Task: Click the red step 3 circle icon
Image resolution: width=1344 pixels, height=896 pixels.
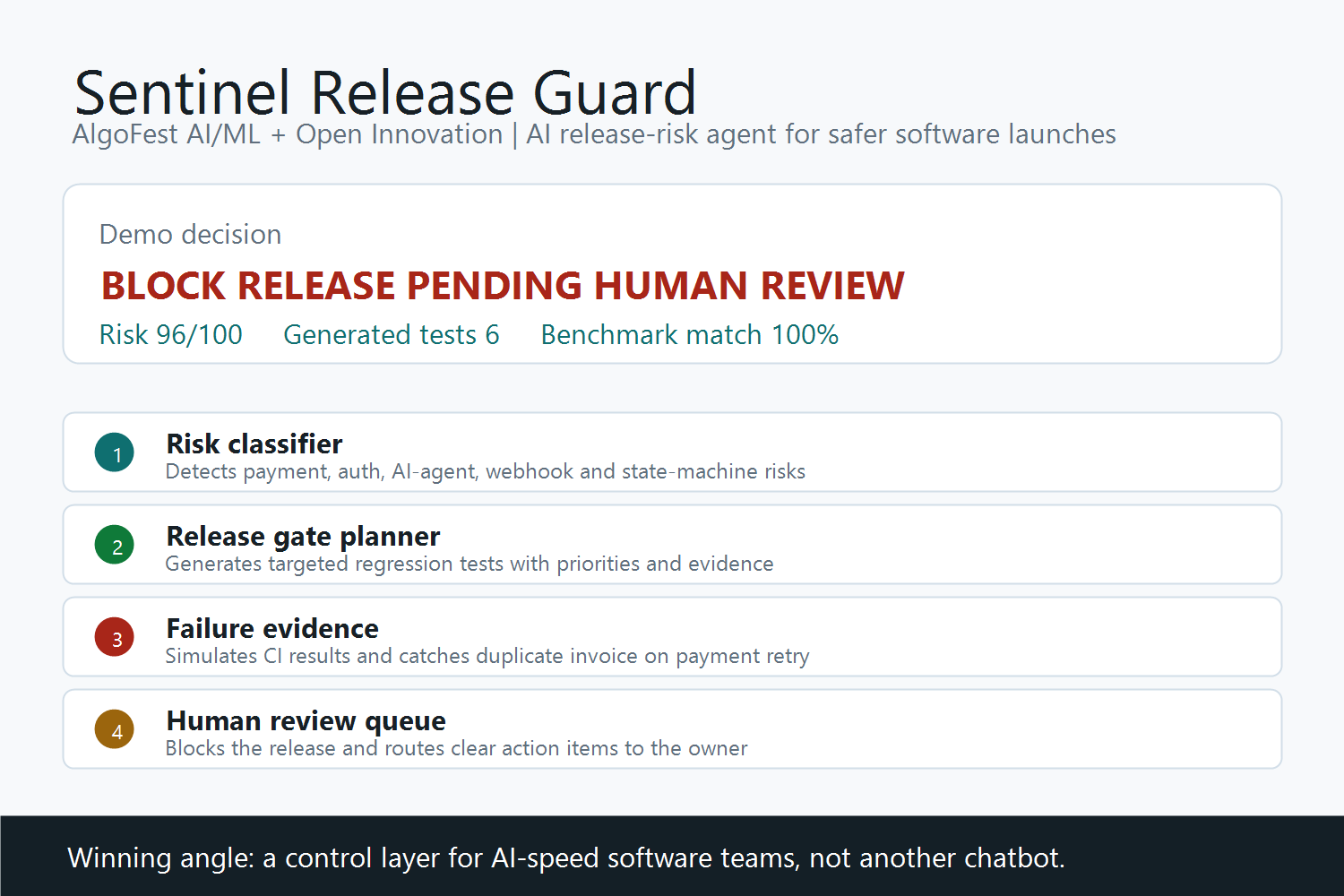Action: [115, 637]
